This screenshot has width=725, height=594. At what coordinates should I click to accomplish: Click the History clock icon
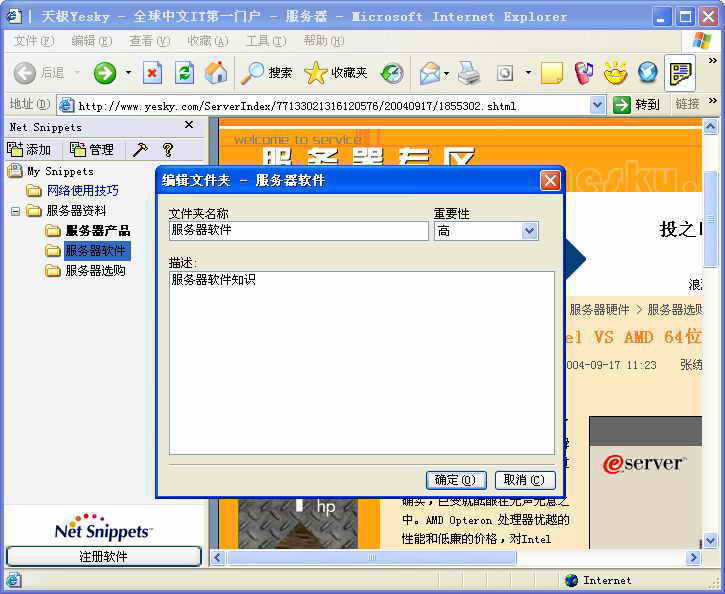coord(392,73)
